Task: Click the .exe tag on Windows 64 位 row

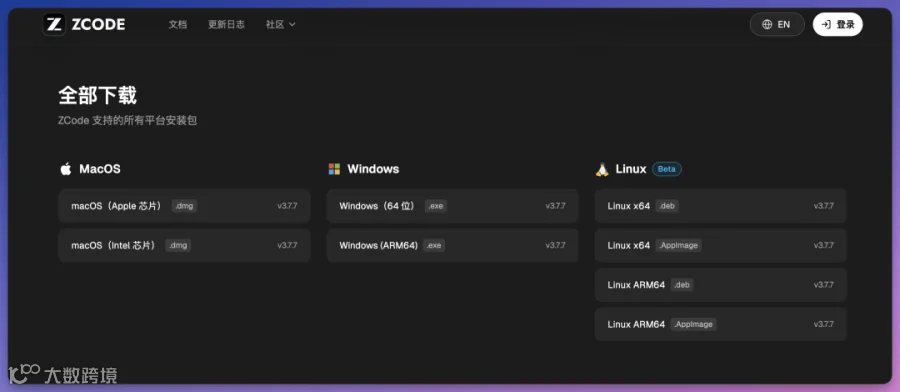Action: (436, 205)
